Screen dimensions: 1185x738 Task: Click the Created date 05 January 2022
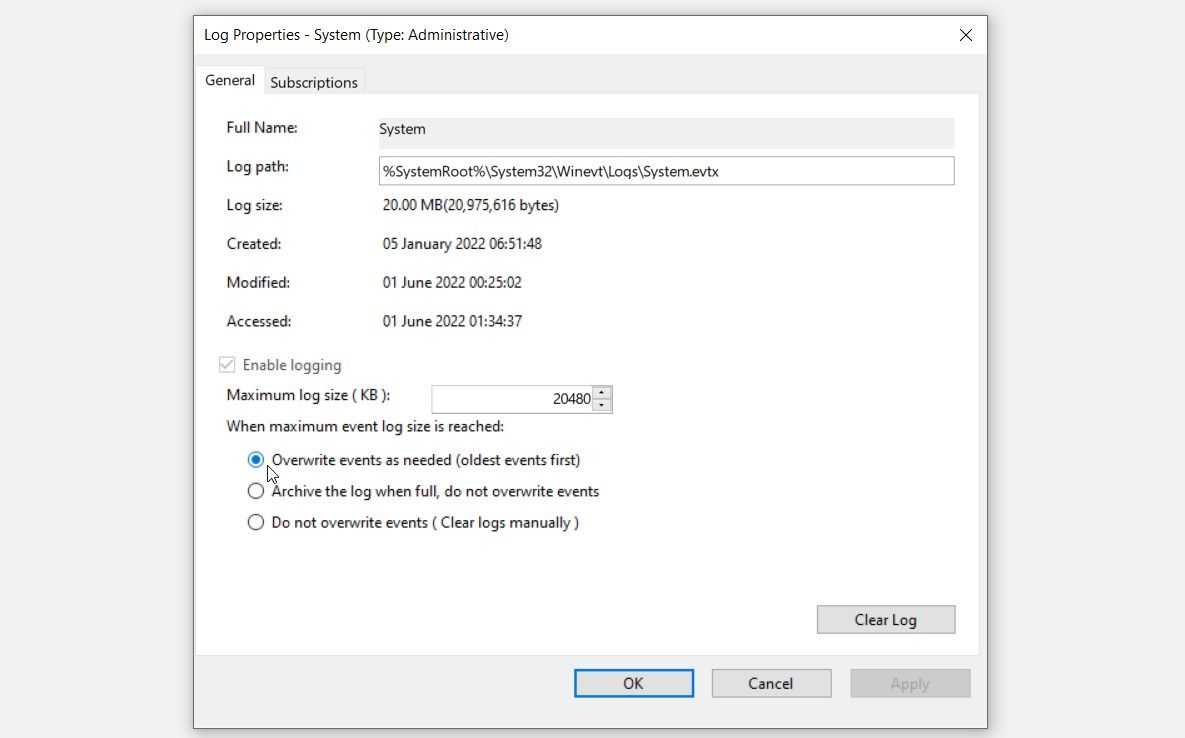click(x=462, y=244)
